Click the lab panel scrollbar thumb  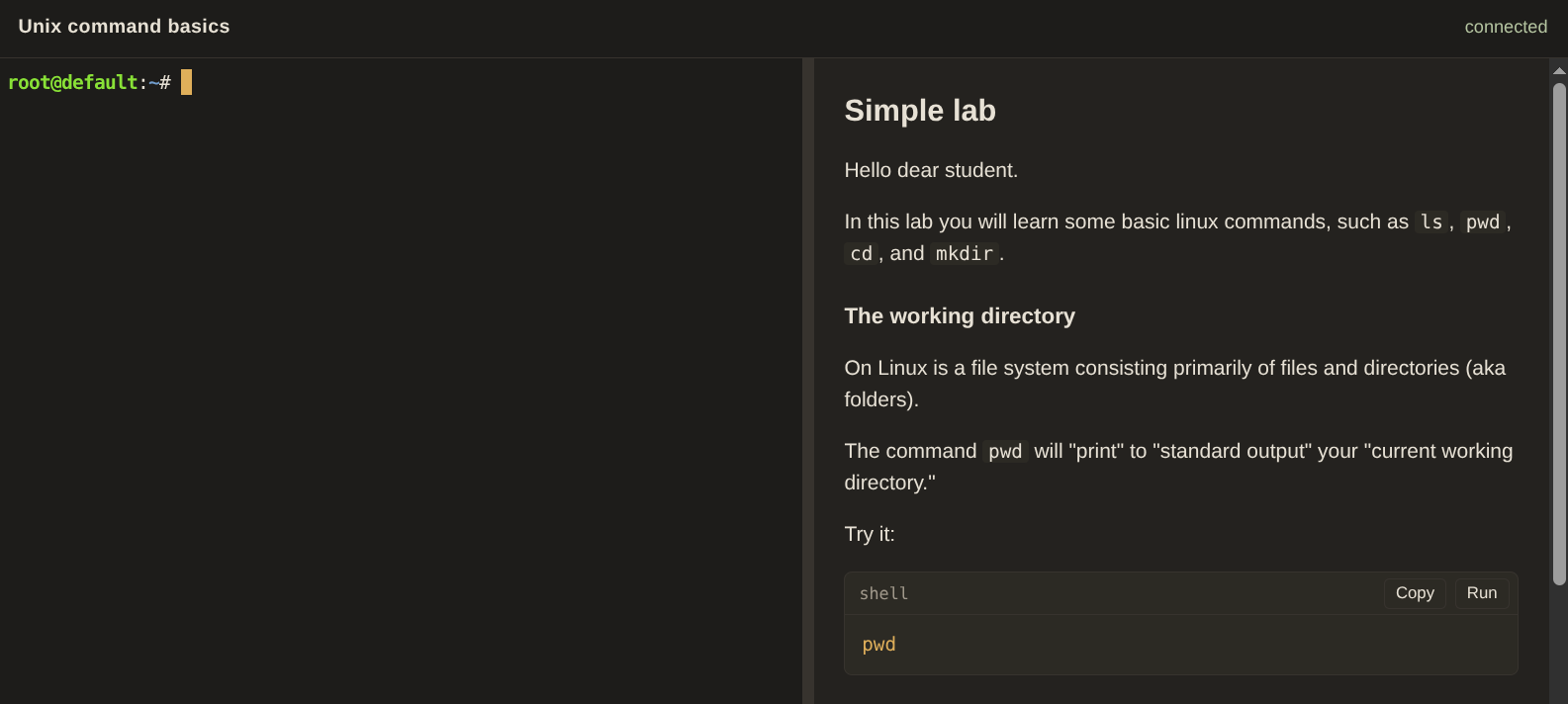(1559, 333)
